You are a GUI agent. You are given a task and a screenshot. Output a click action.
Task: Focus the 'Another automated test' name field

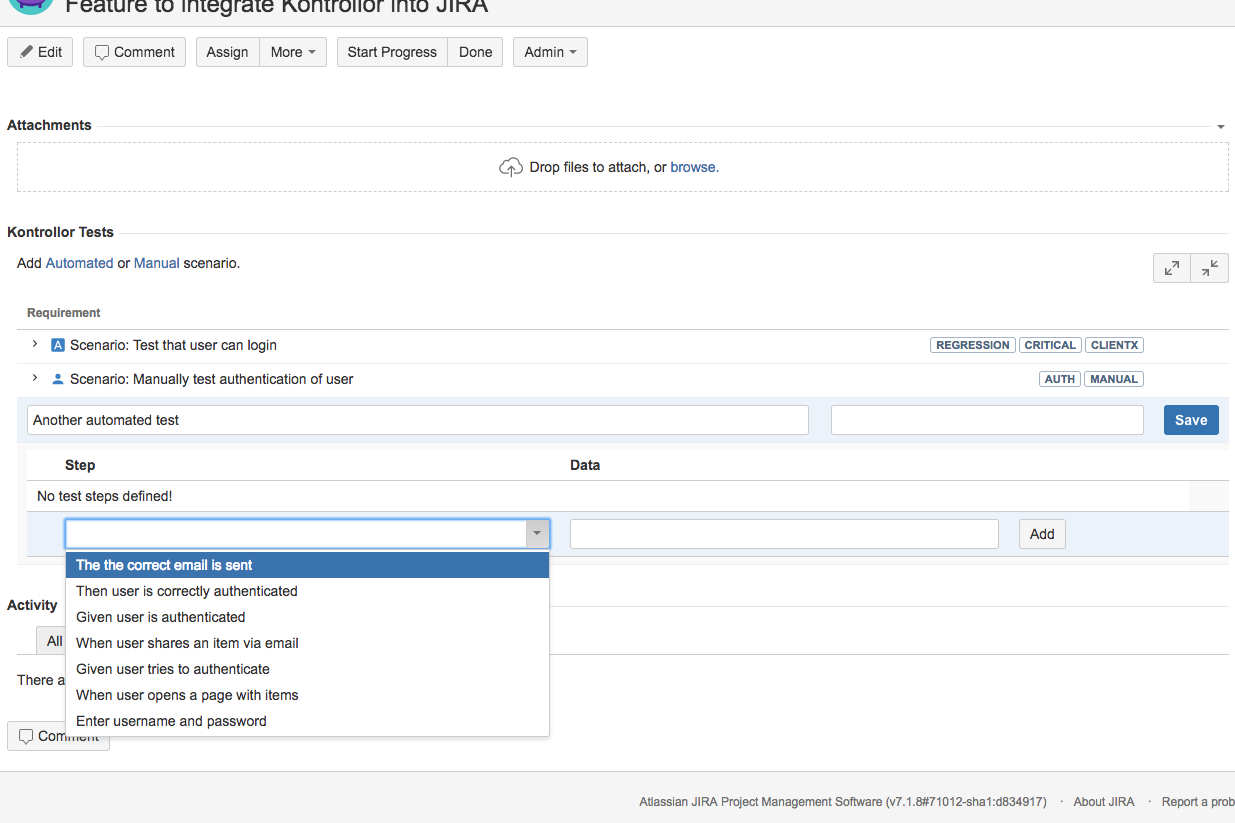click(418, 420)
